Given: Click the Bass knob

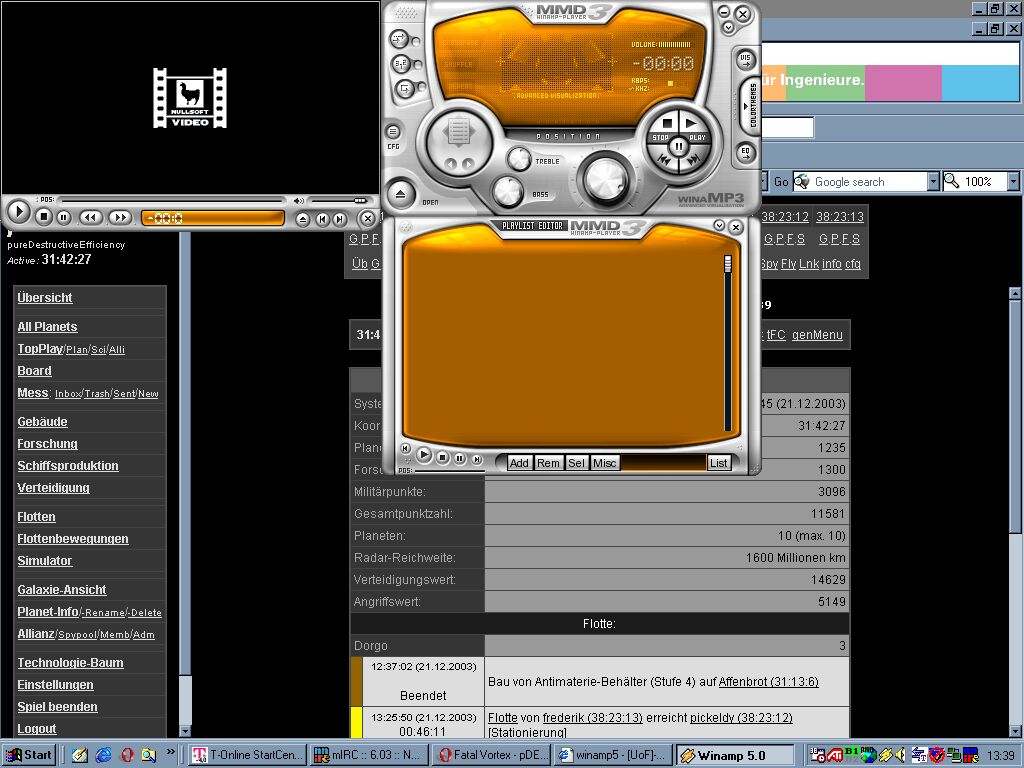Looking at the screenshot, I should pos(507,191).
